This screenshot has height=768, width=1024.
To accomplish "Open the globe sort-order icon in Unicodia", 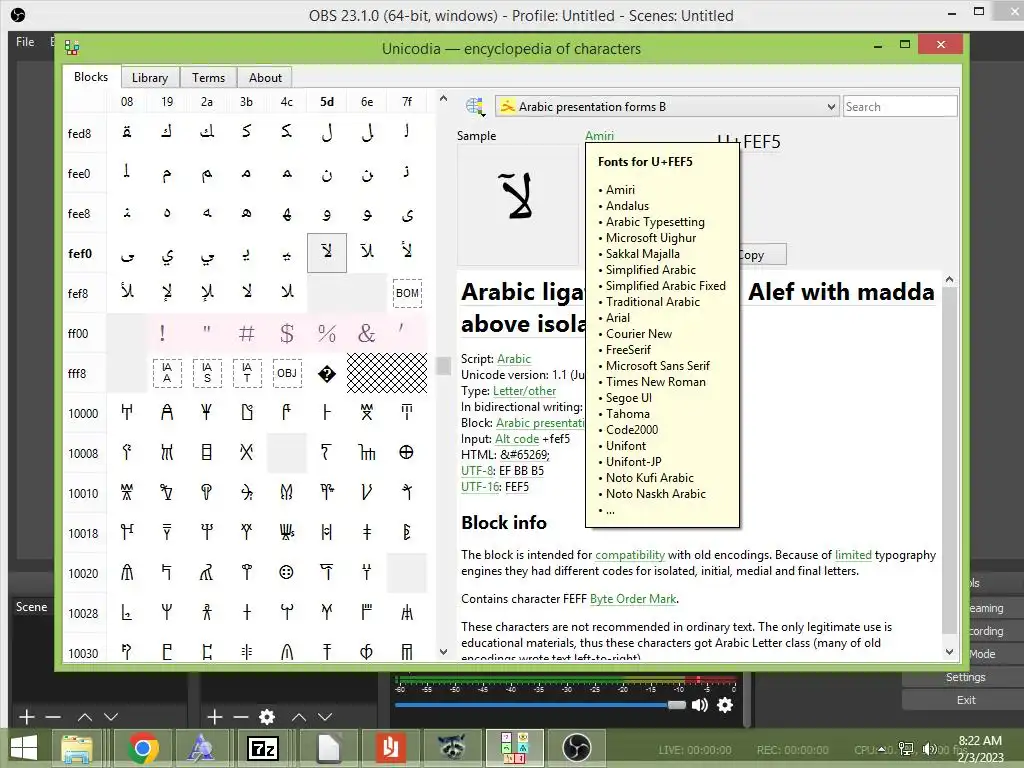I will pyautogui.click(x=475, y=106).
